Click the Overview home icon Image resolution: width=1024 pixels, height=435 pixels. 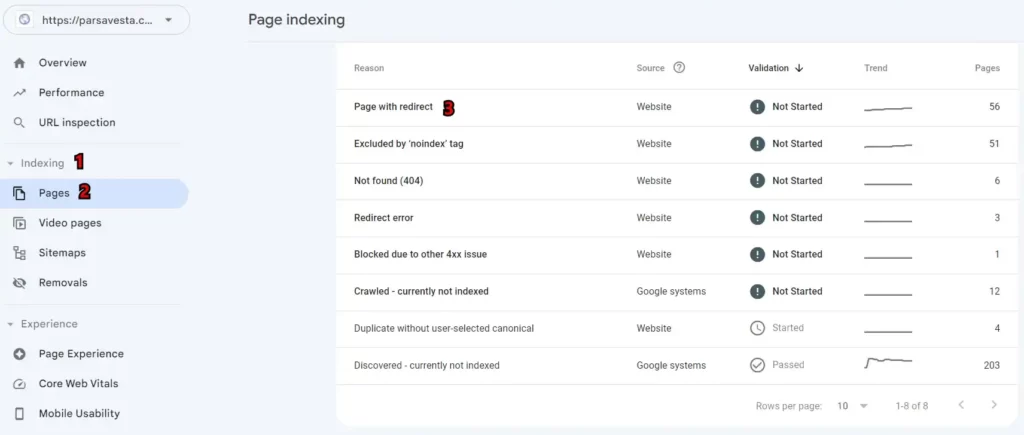point(20,63)
